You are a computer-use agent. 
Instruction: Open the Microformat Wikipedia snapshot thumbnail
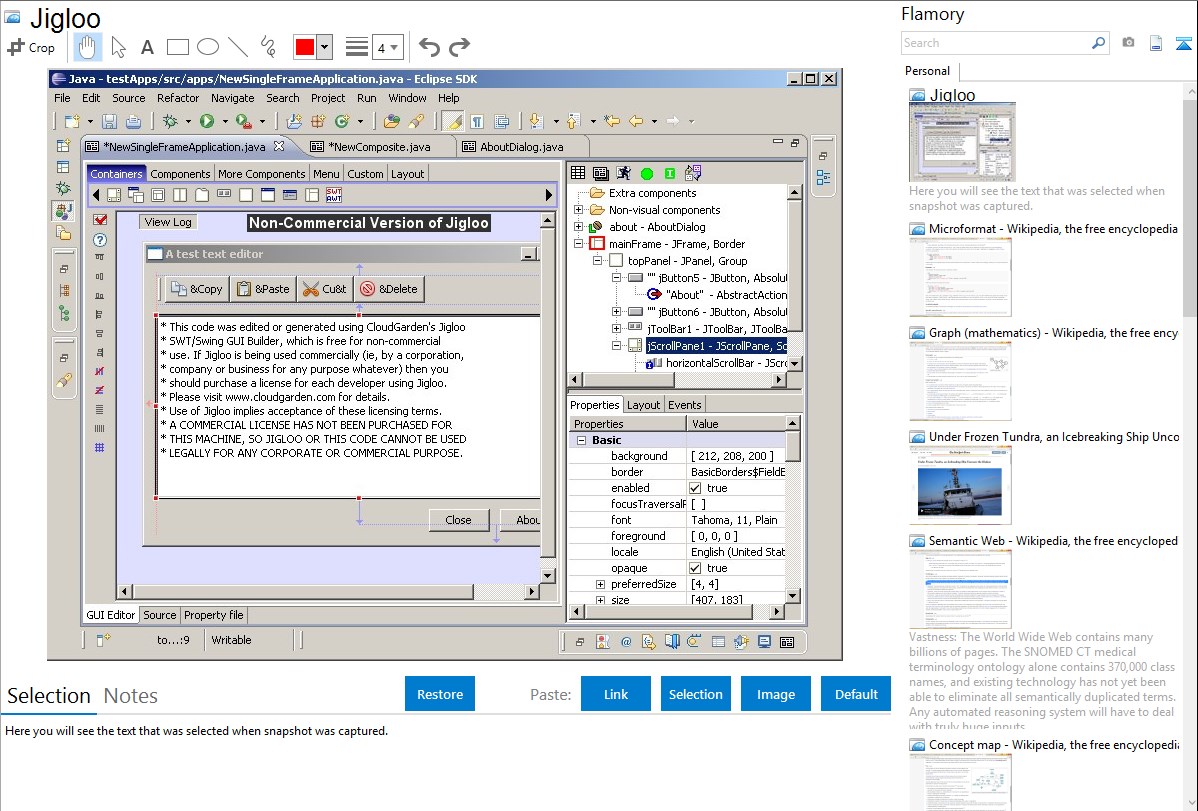(x=960, y=277)
